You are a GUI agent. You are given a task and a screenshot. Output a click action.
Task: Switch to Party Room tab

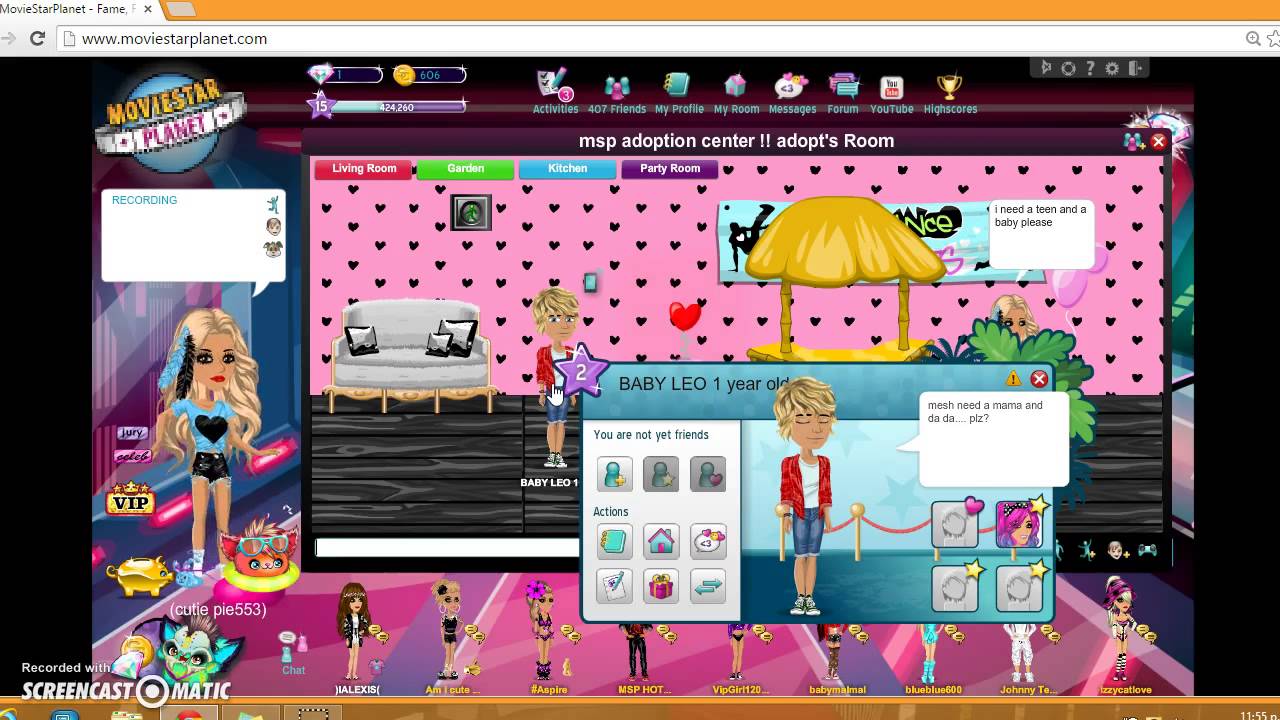pyautogui.click(x=670, y=169)
